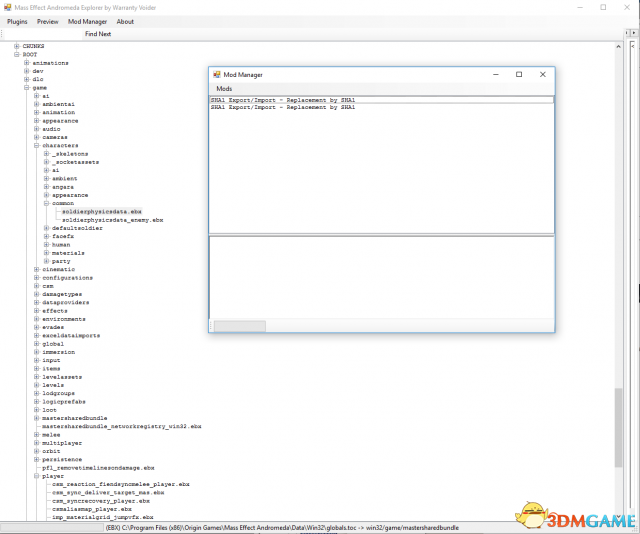The image size is (640, 534).
Task: Click the mastersharedbundle tree item
Action: [x=75, y=418]
